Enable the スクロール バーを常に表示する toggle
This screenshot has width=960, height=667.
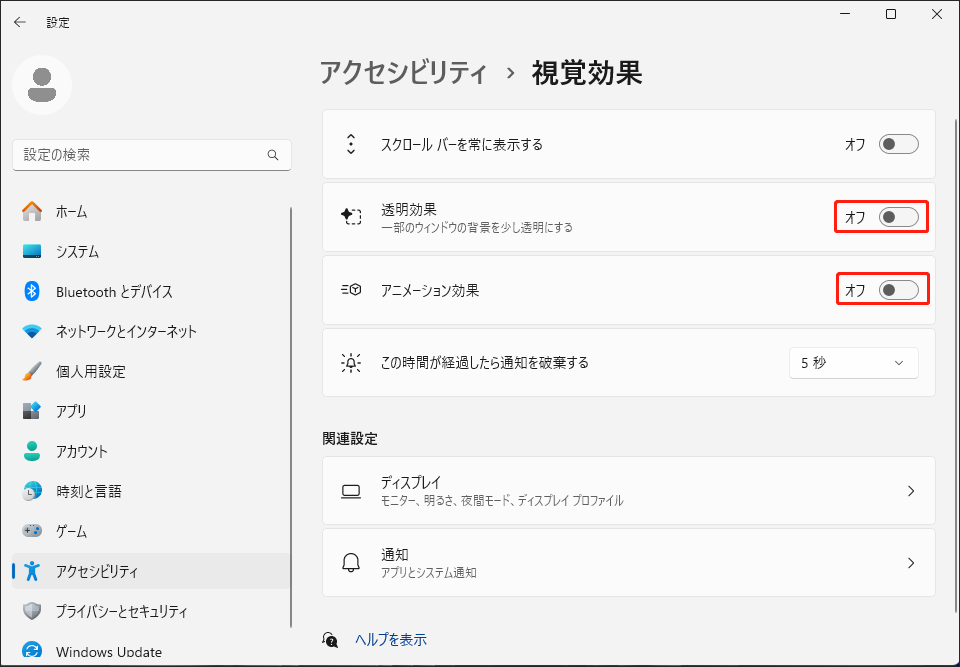[x=897, y=143]
